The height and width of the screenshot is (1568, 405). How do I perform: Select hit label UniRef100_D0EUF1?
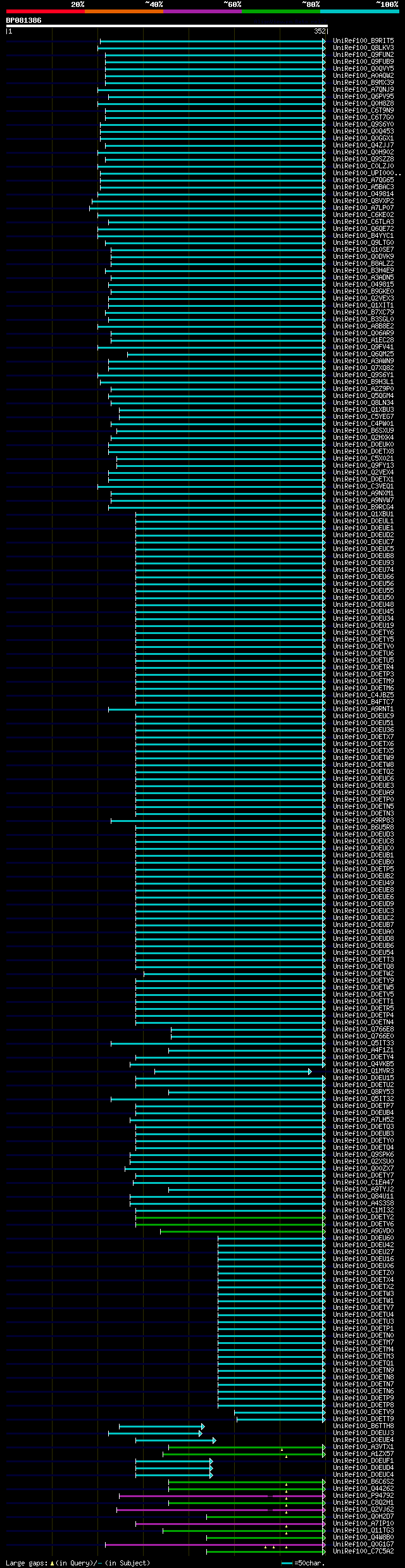click(x=363, y=1460)
